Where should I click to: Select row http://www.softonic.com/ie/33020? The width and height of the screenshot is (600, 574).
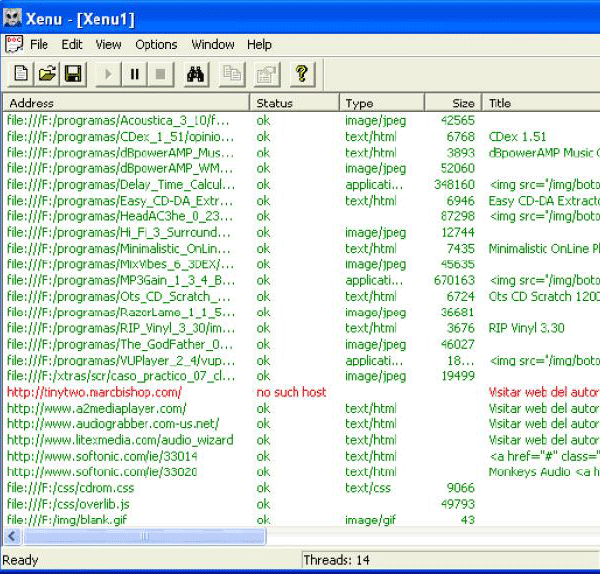pos(102,472)
